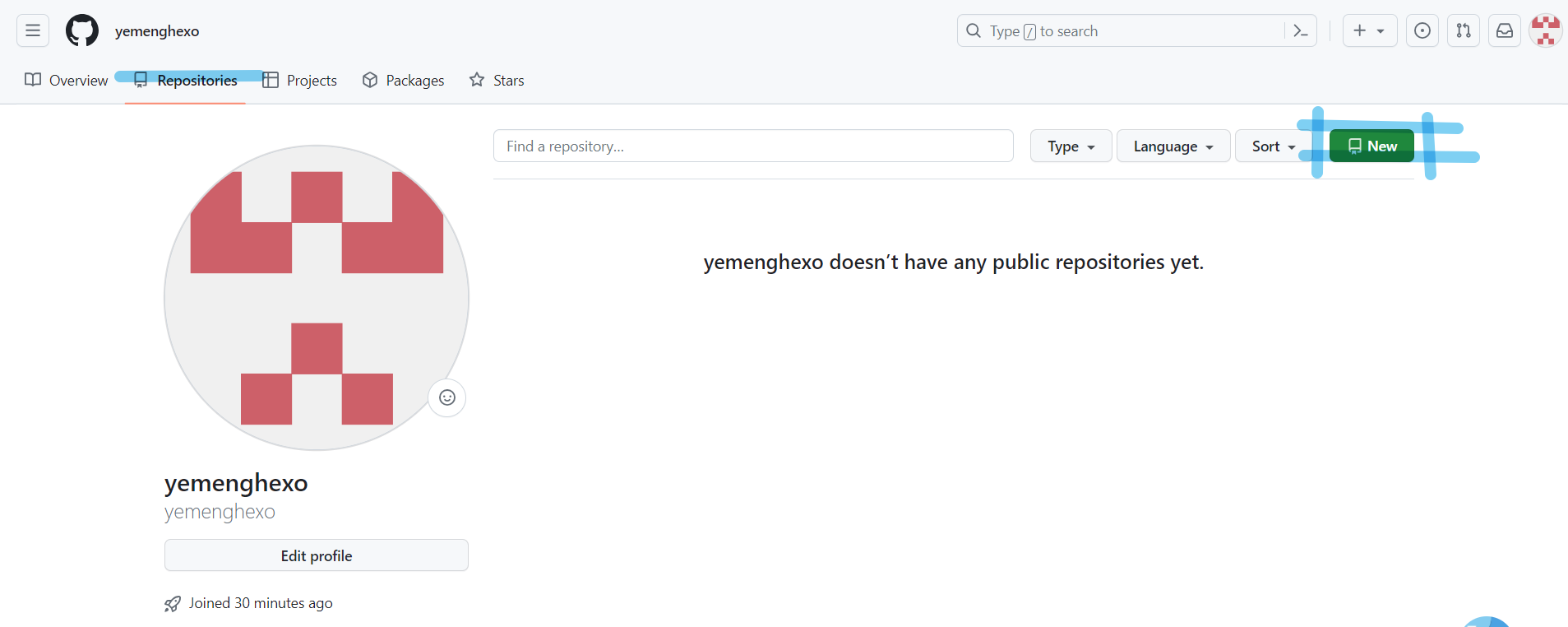Image resolution: width=1568 pixels, height=627 pixels.
Task: Switch to the Overview tab
Action: click(x=67, y=81)
